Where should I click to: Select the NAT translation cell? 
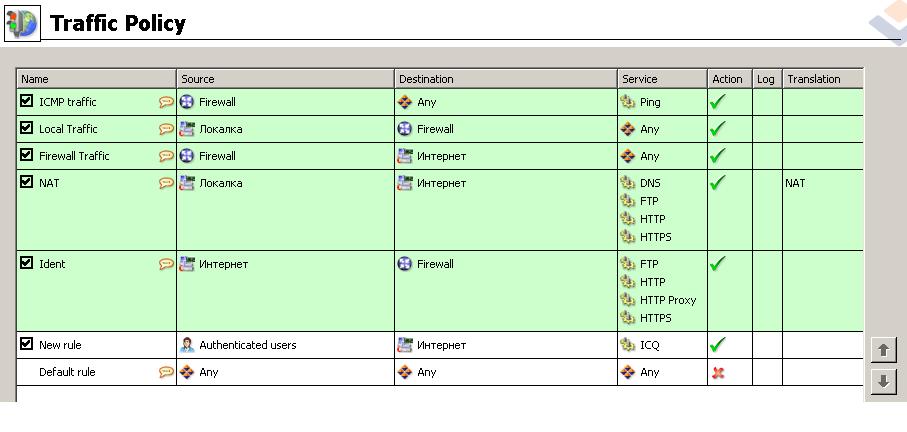(795, 183)
